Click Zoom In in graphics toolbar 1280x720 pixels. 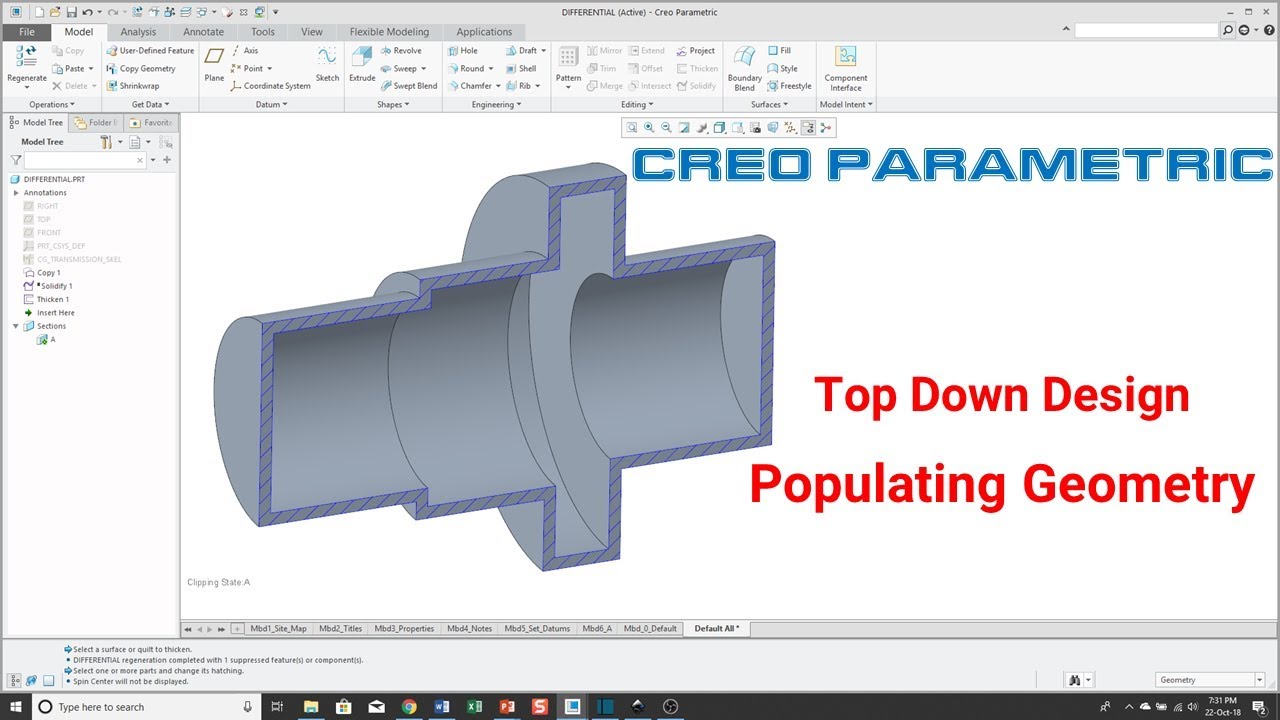(649, 127)
